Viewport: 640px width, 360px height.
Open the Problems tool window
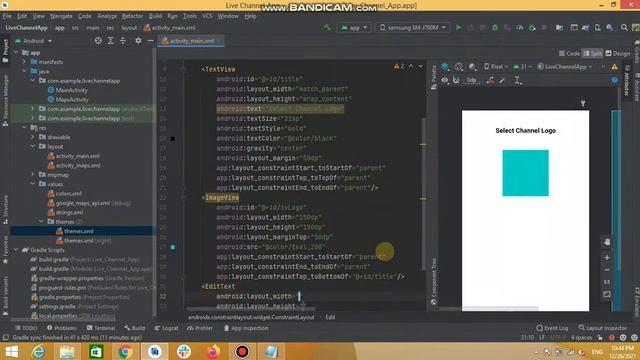(x=62, y=328)
